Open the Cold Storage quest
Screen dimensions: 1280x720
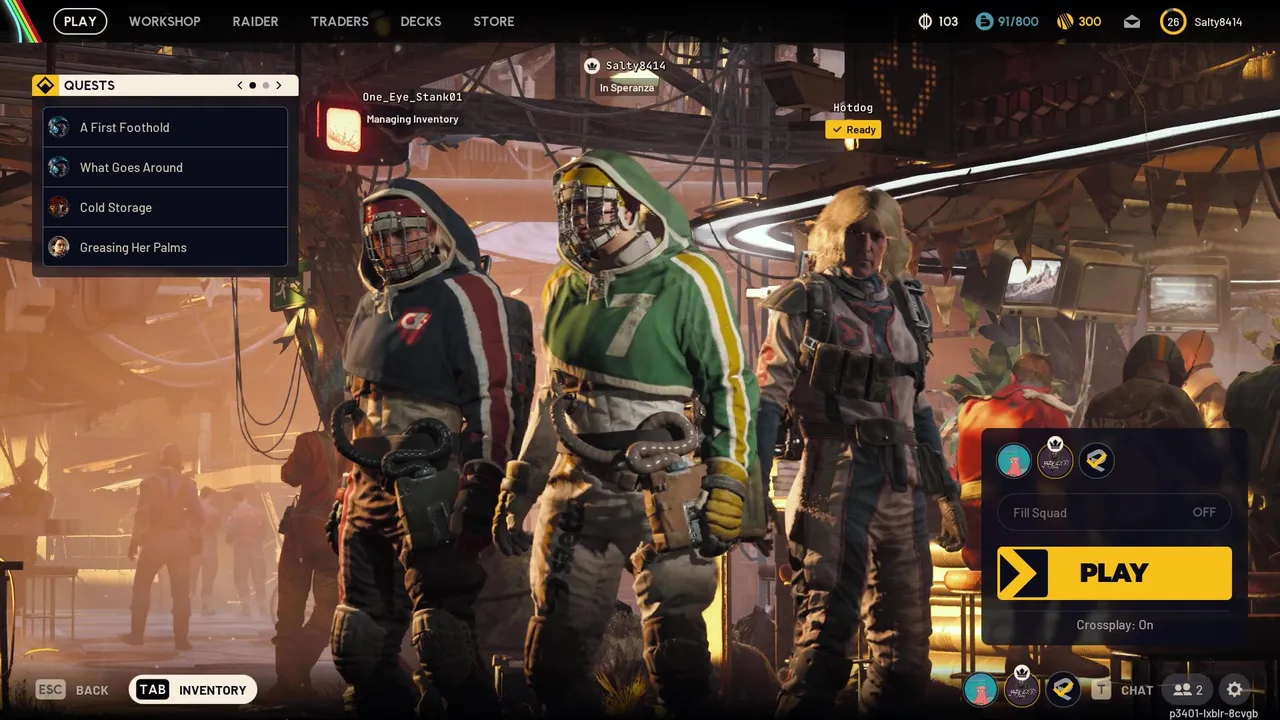coord(166,207)
